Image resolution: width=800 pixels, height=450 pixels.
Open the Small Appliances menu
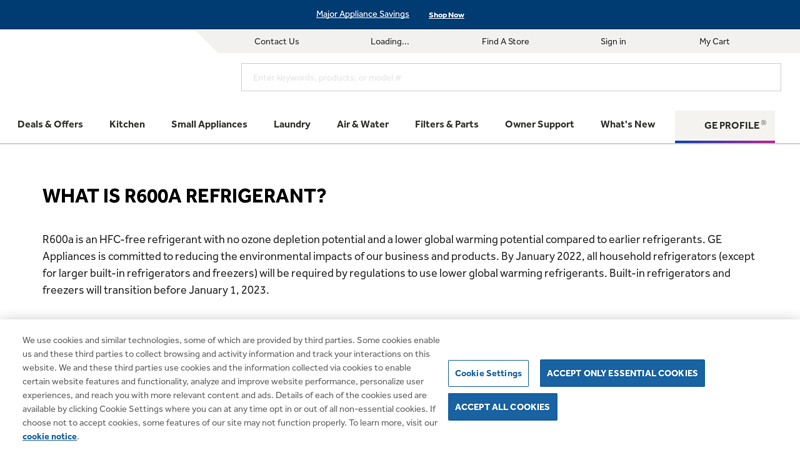click(x=209, y=124)
